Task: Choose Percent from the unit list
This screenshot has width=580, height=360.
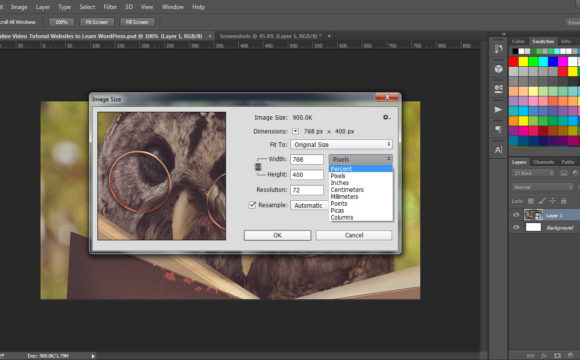Action: pos(361,169)
